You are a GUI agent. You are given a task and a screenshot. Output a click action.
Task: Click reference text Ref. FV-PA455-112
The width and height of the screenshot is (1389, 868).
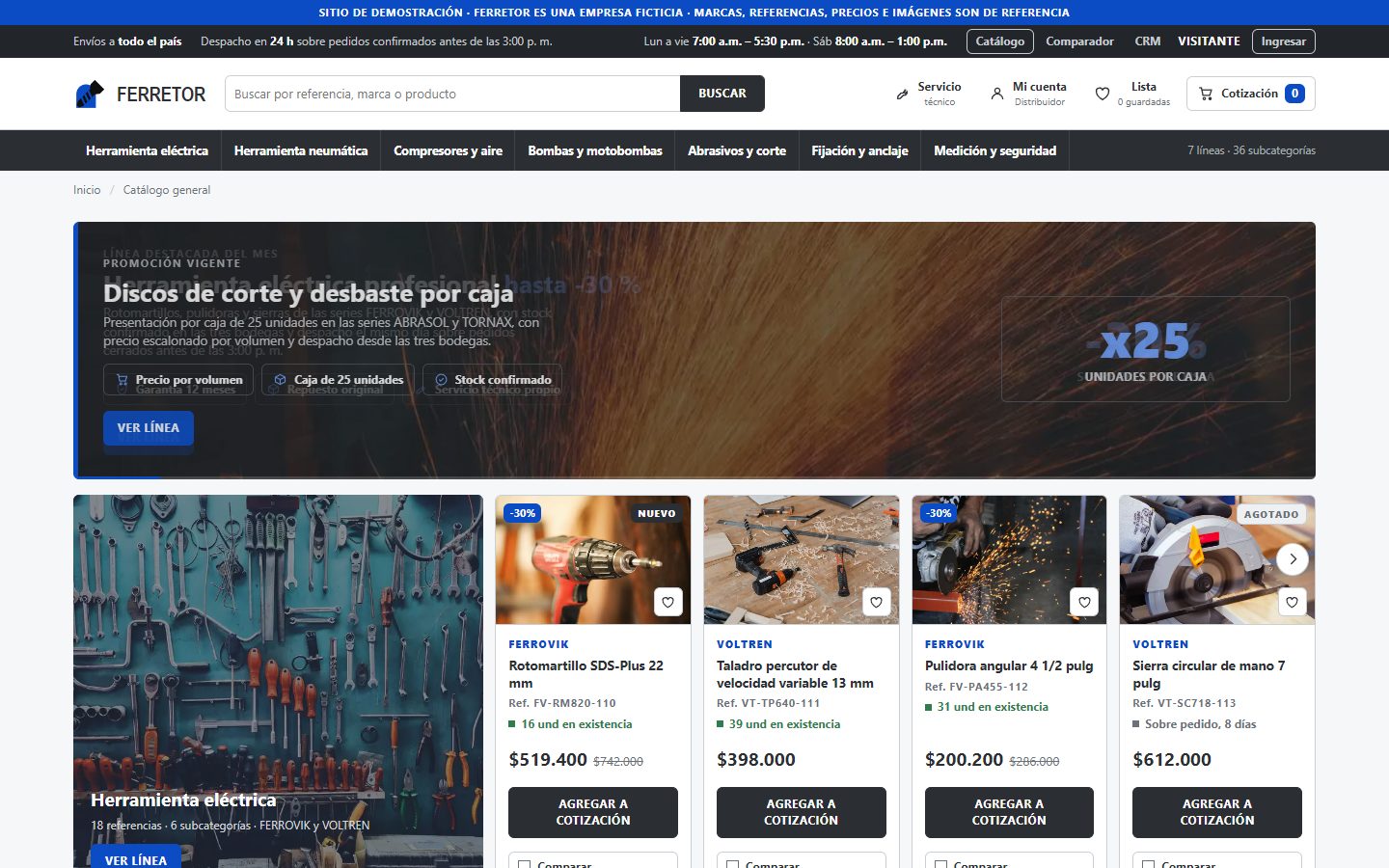[976, 687]
